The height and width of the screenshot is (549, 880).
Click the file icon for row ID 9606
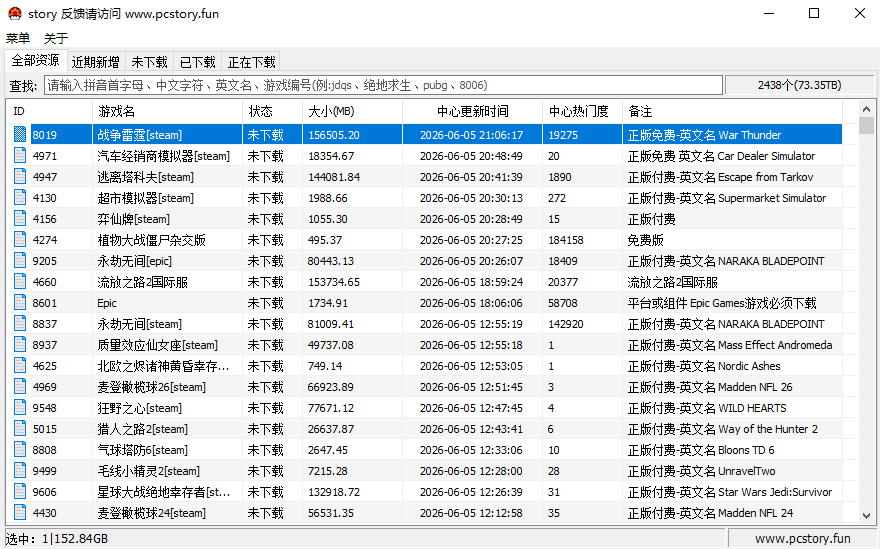[20, 492]
